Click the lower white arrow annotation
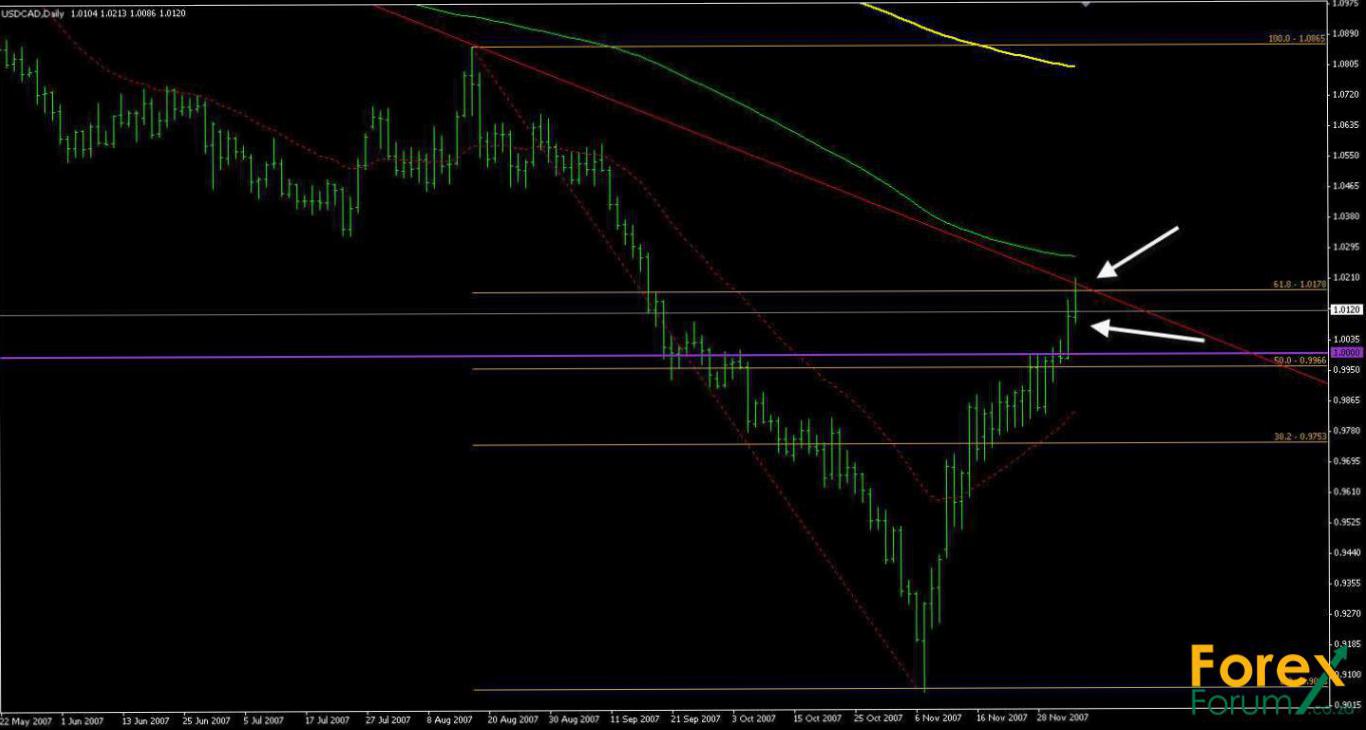Viewport: 1366px width, 730px height. (1146, 333)
